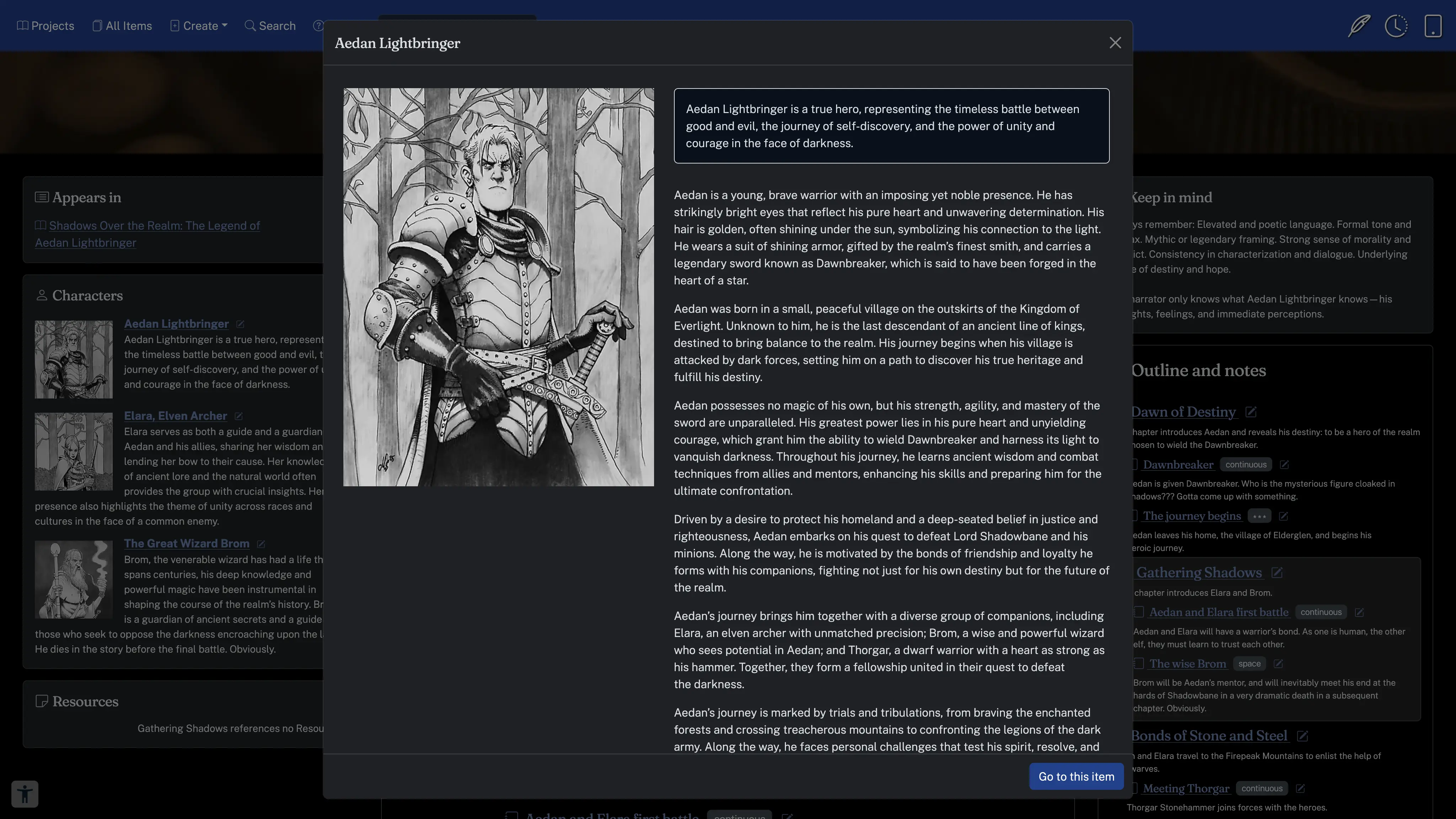
Task: Click the clock history icon
Action: click(1396, 26)
